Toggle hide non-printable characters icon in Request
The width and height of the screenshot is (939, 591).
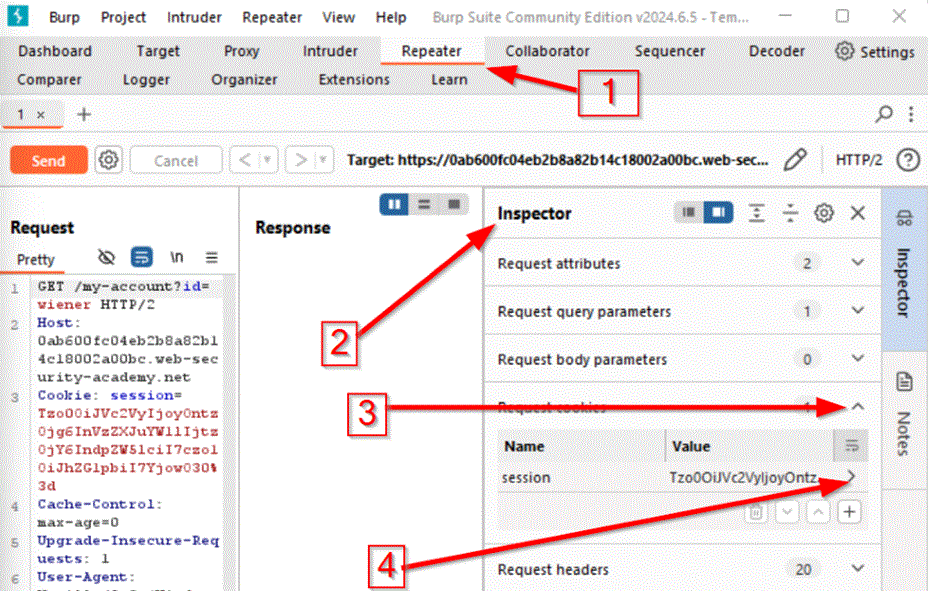[x=107, y=258]
